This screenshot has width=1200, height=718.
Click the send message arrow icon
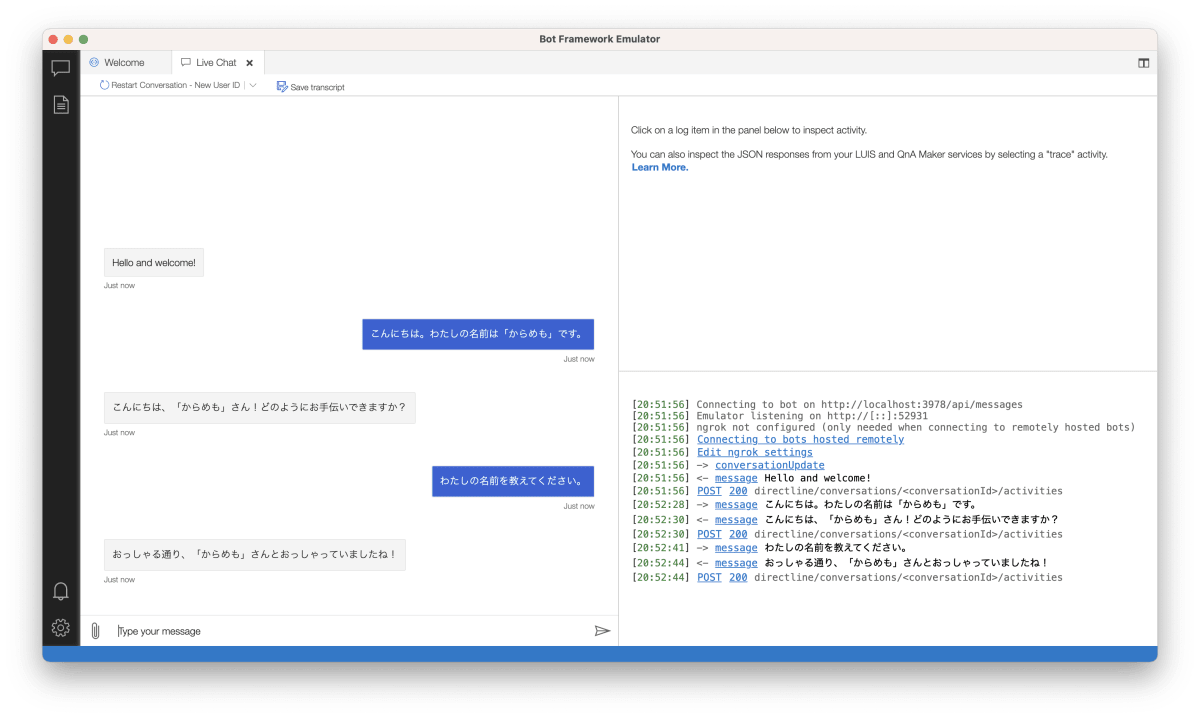tap(602, 631)
